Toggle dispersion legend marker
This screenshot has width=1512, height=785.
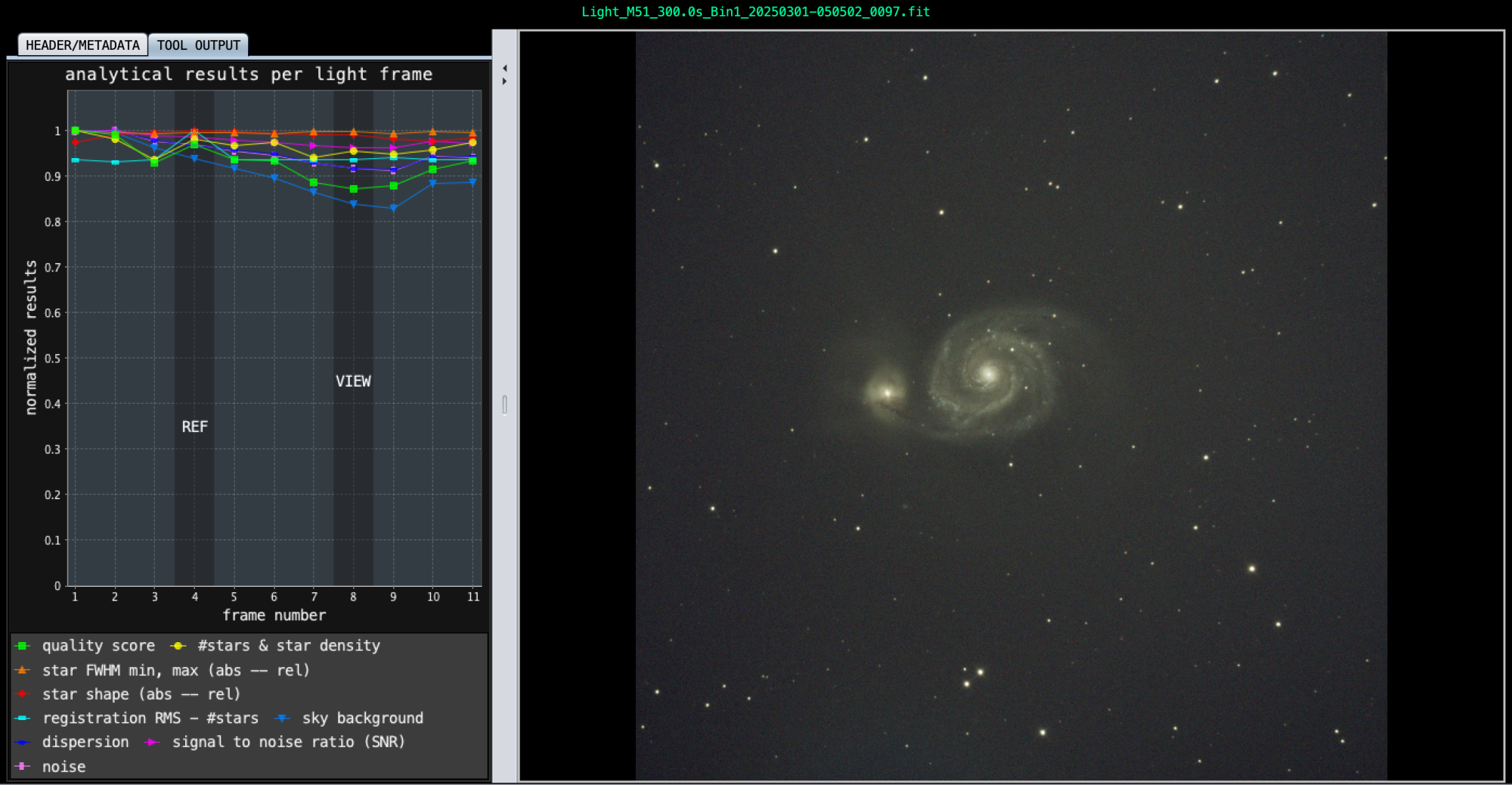23,742
